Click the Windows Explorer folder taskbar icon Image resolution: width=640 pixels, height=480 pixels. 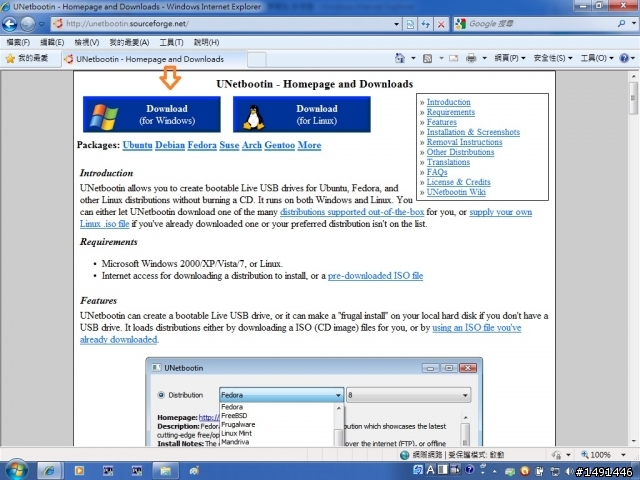(x=165, y=471)
